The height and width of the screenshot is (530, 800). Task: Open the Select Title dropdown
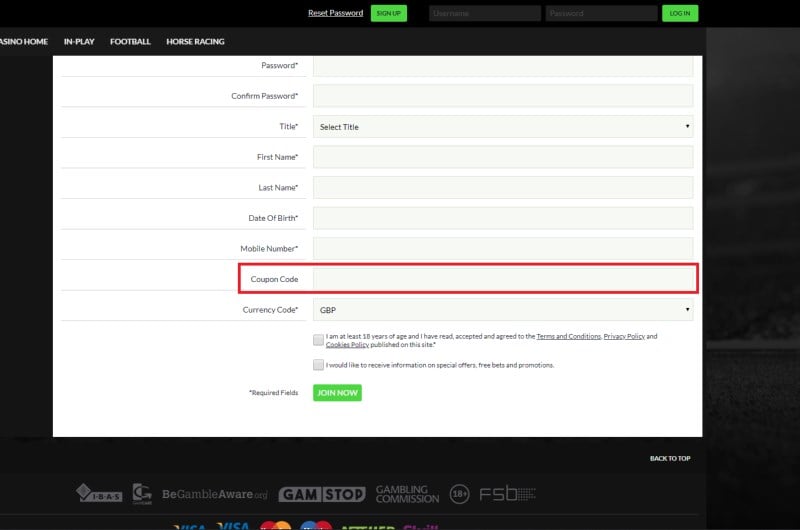point(503,127)
